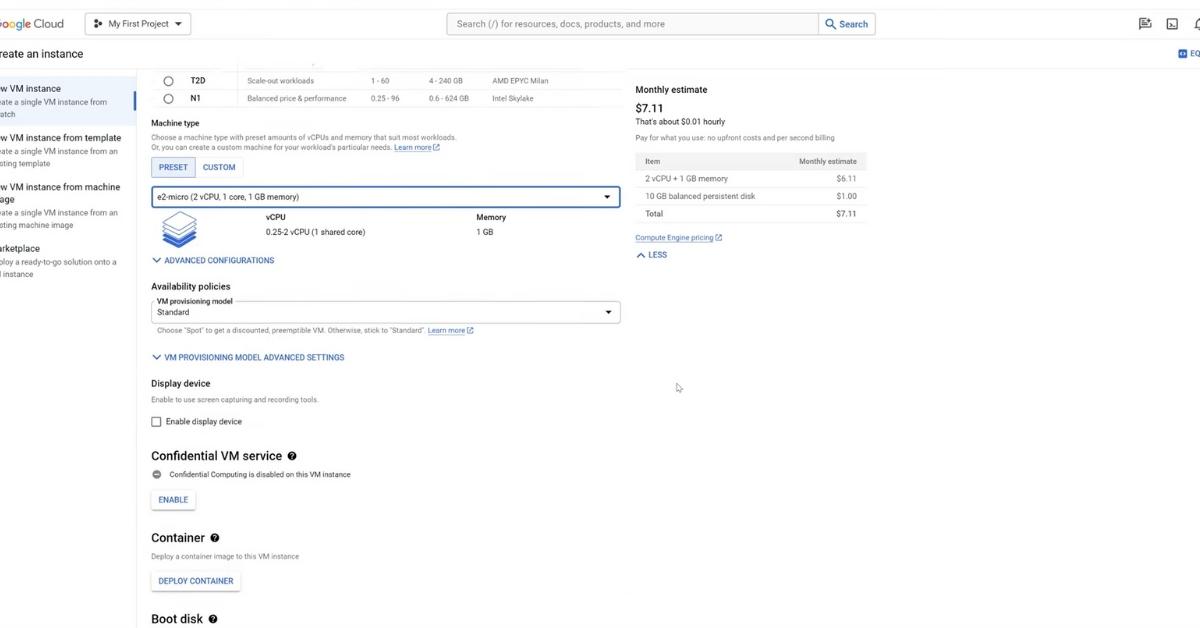The width and height of the screenshot is (1200, 628).
Task: Click AMD EPYC Milan text in T2D row
Action: coord(520,81)
